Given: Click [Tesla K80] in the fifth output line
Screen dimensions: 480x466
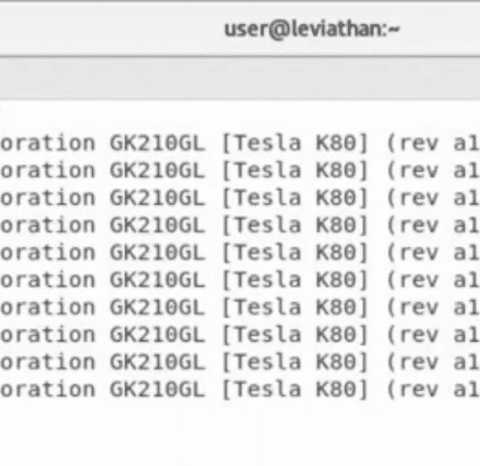Looking at the screenshot, I should [x=295, y=253].
